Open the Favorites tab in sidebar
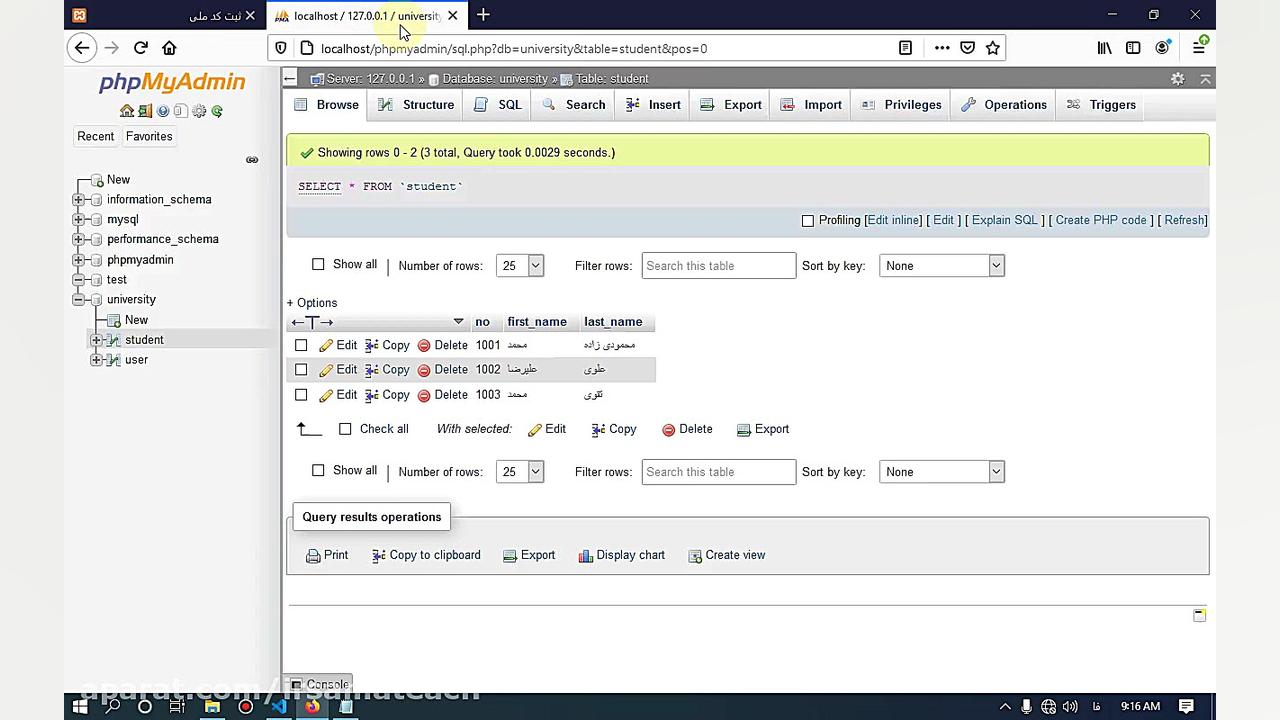 point(149,136)
